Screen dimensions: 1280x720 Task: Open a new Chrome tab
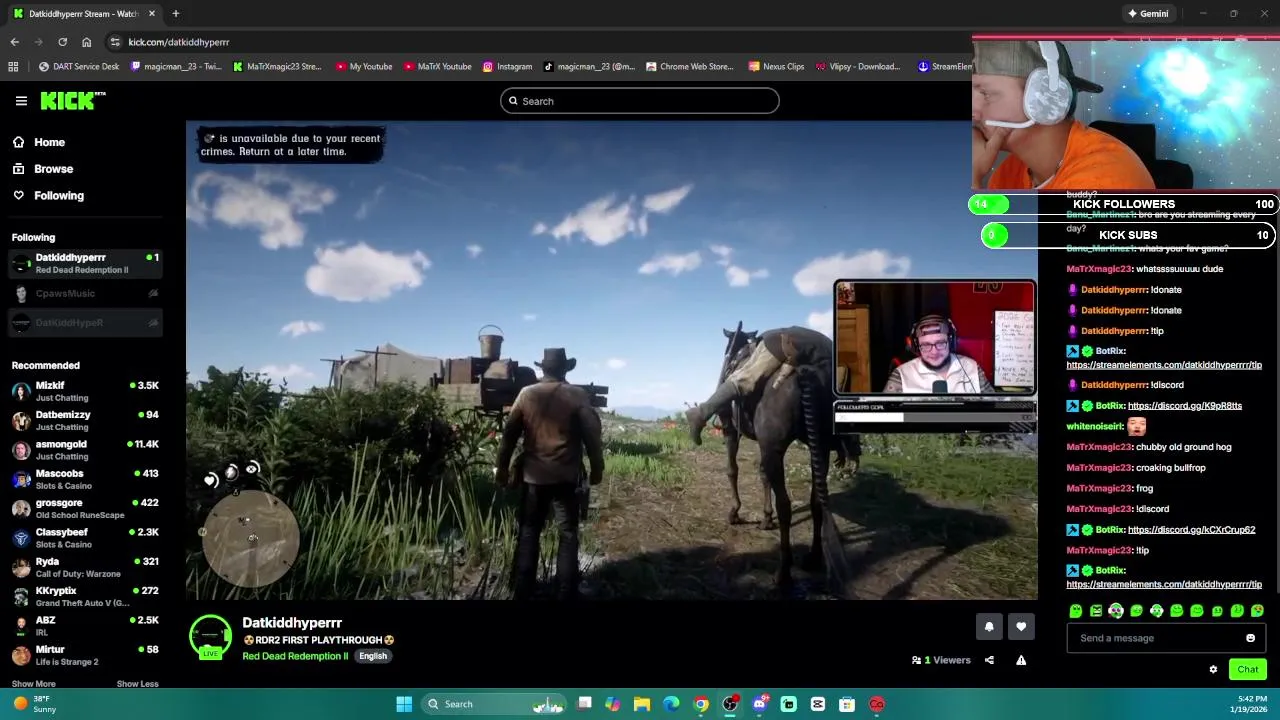pyautogui.click(x=175, y=14)
